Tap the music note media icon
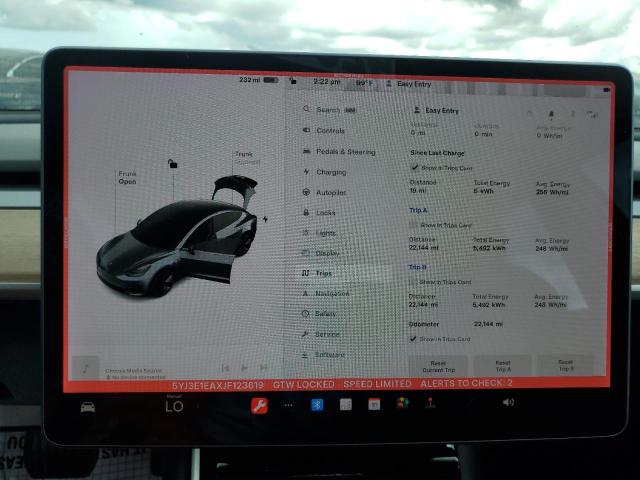Screen dimensions: 640x480 (85, 369)
